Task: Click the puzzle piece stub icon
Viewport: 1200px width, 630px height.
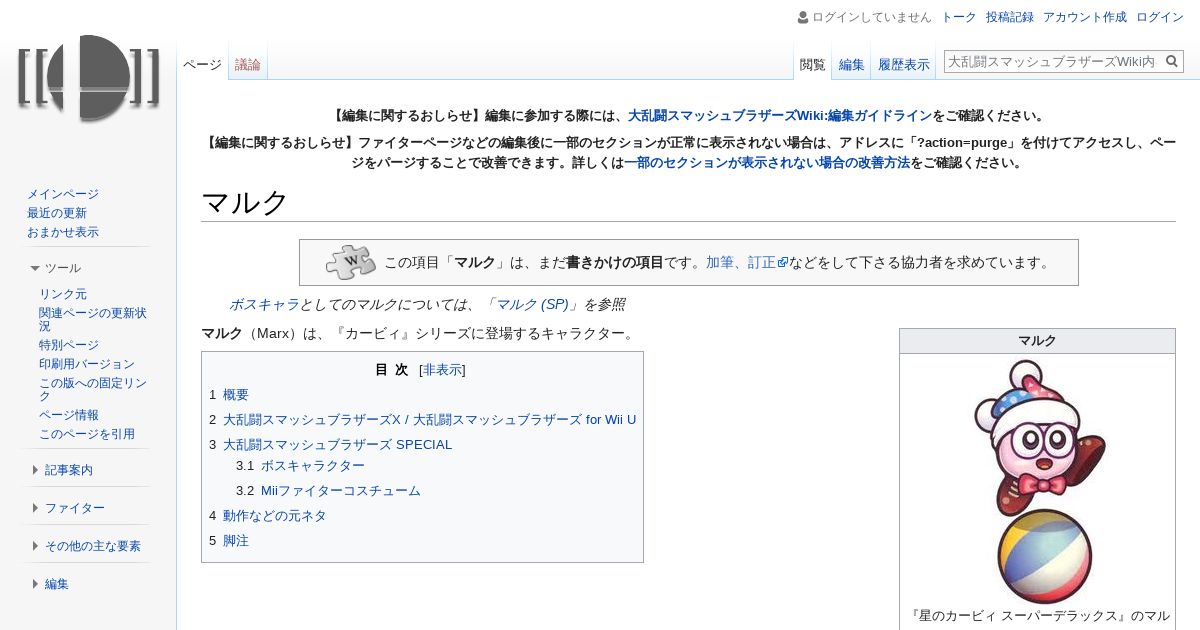Action: pos(350,262)
